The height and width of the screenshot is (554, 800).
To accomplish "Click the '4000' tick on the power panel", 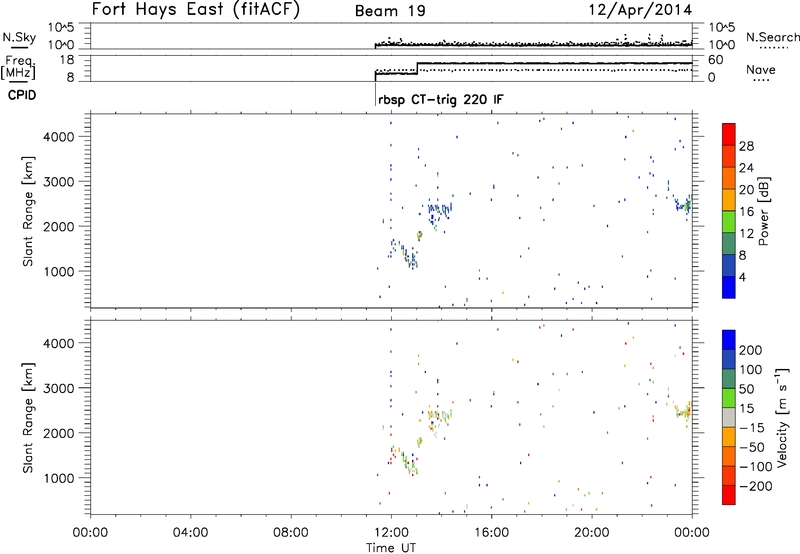I will click(x=59, y=137).
